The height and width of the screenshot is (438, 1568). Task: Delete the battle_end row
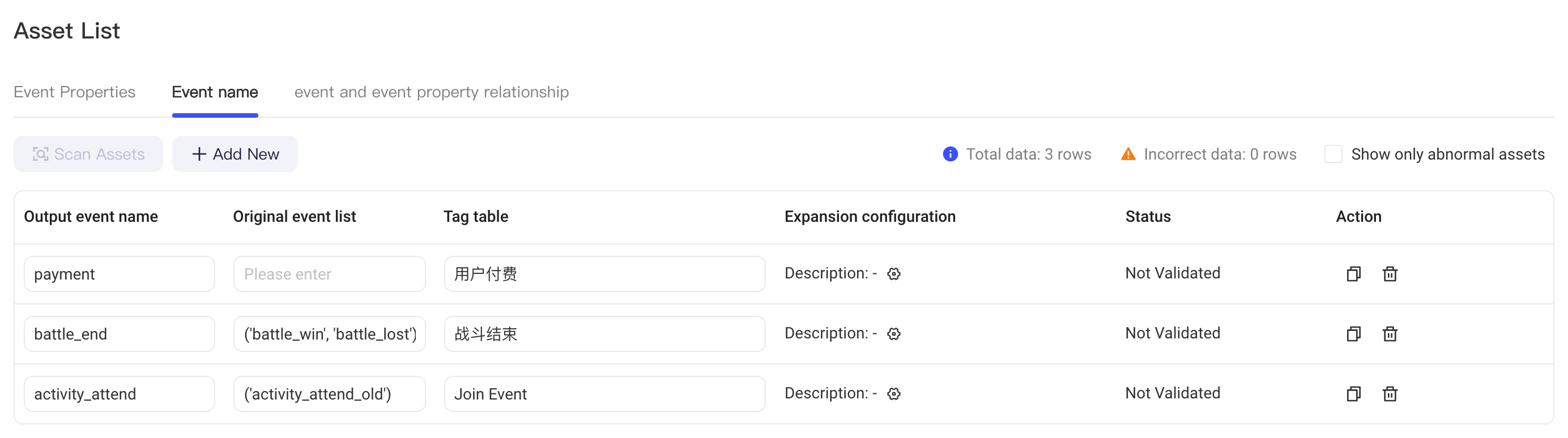click(x=1390, y=333)
